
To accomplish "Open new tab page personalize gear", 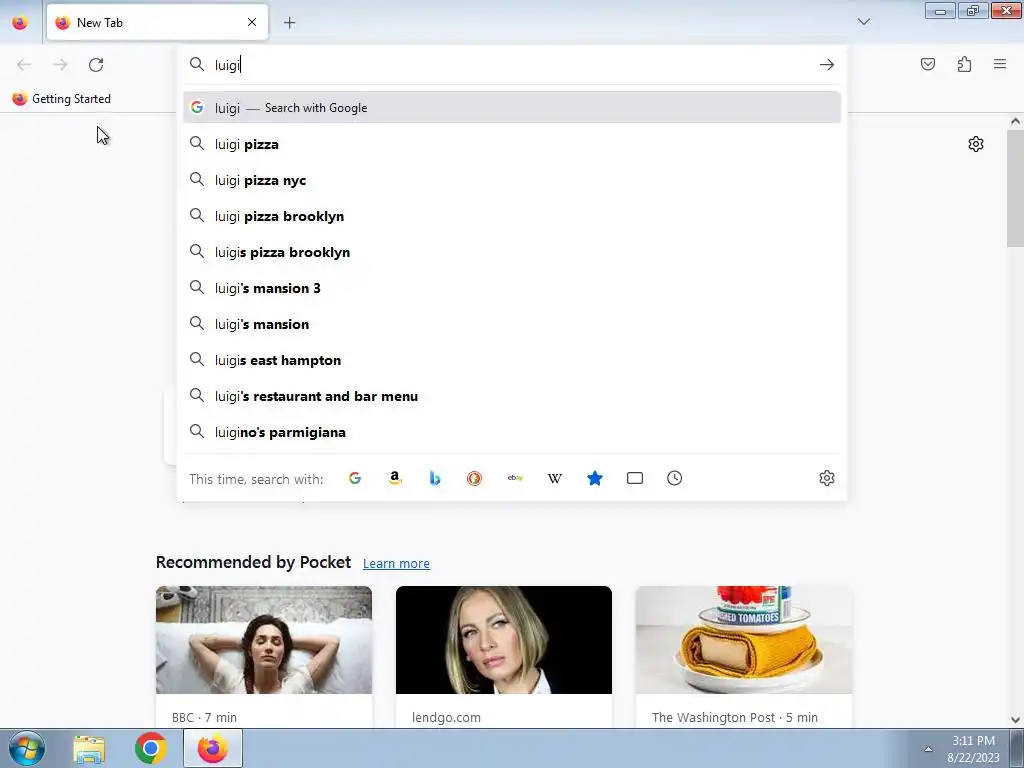I will [x=976, y=144].
